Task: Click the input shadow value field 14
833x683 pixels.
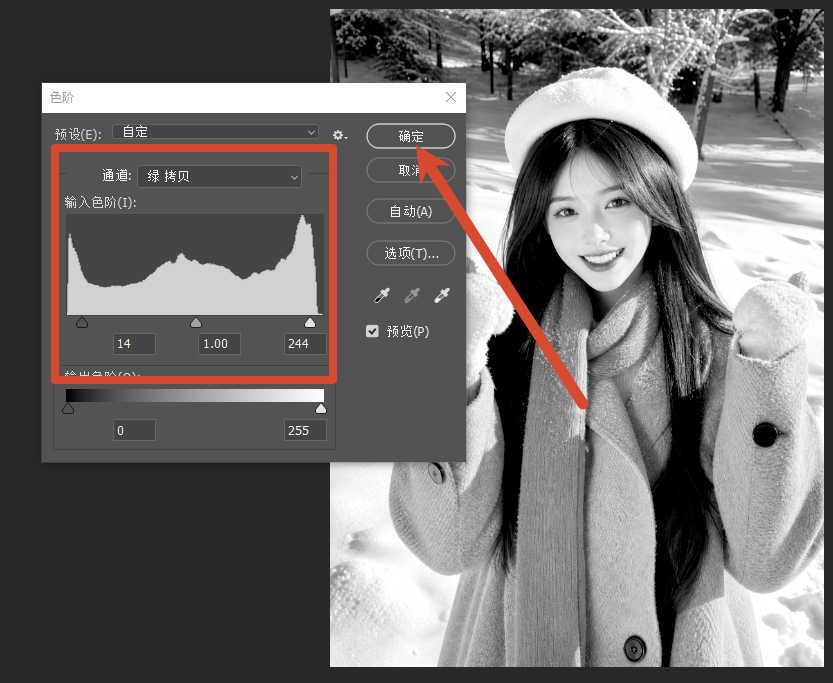Action: coord(134,344)
